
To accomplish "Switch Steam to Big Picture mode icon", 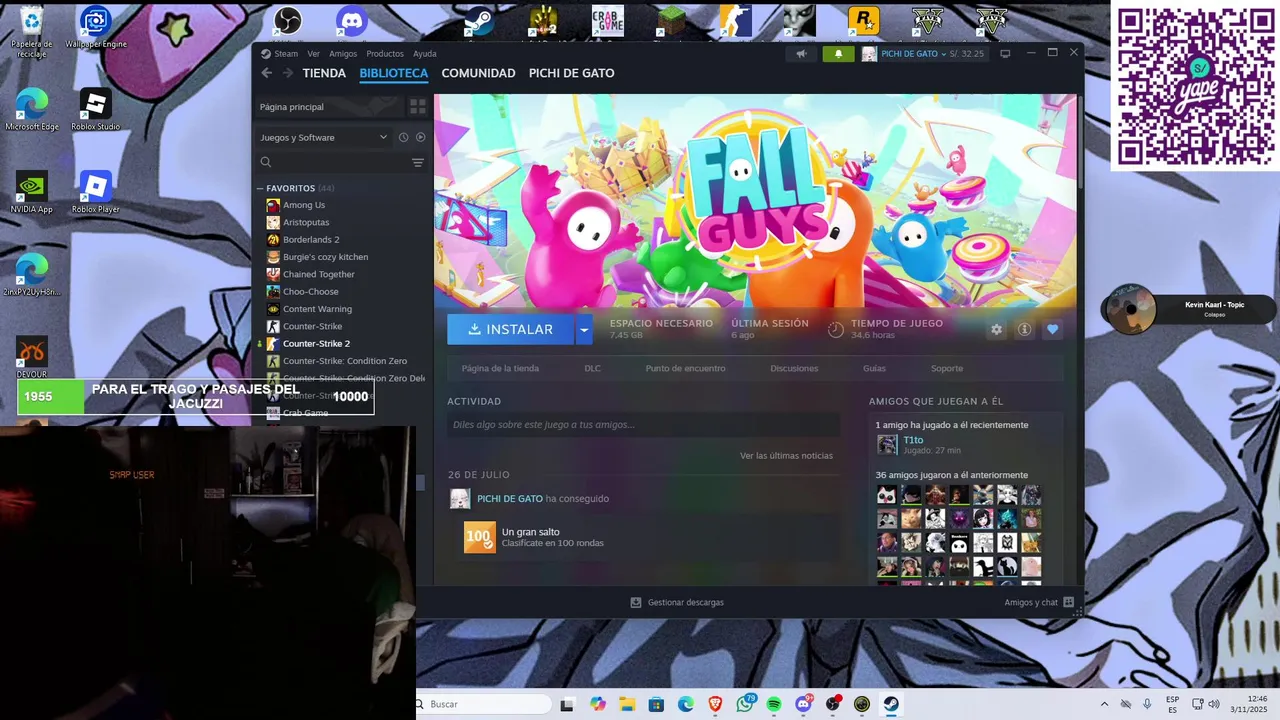I will [1005, 54].
